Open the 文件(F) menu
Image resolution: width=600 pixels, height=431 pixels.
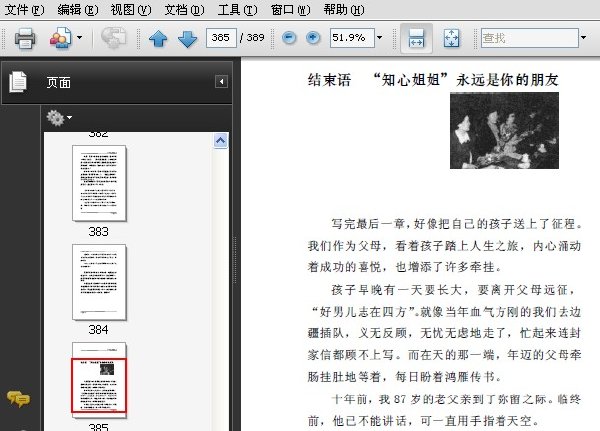coord(24,10)
